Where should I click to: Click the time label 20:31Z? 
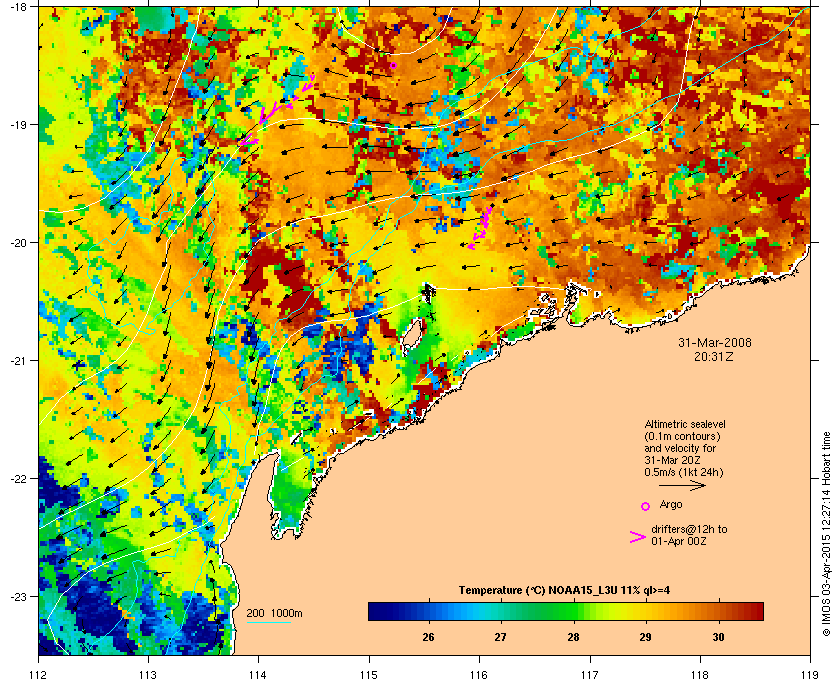pos(715,356)
